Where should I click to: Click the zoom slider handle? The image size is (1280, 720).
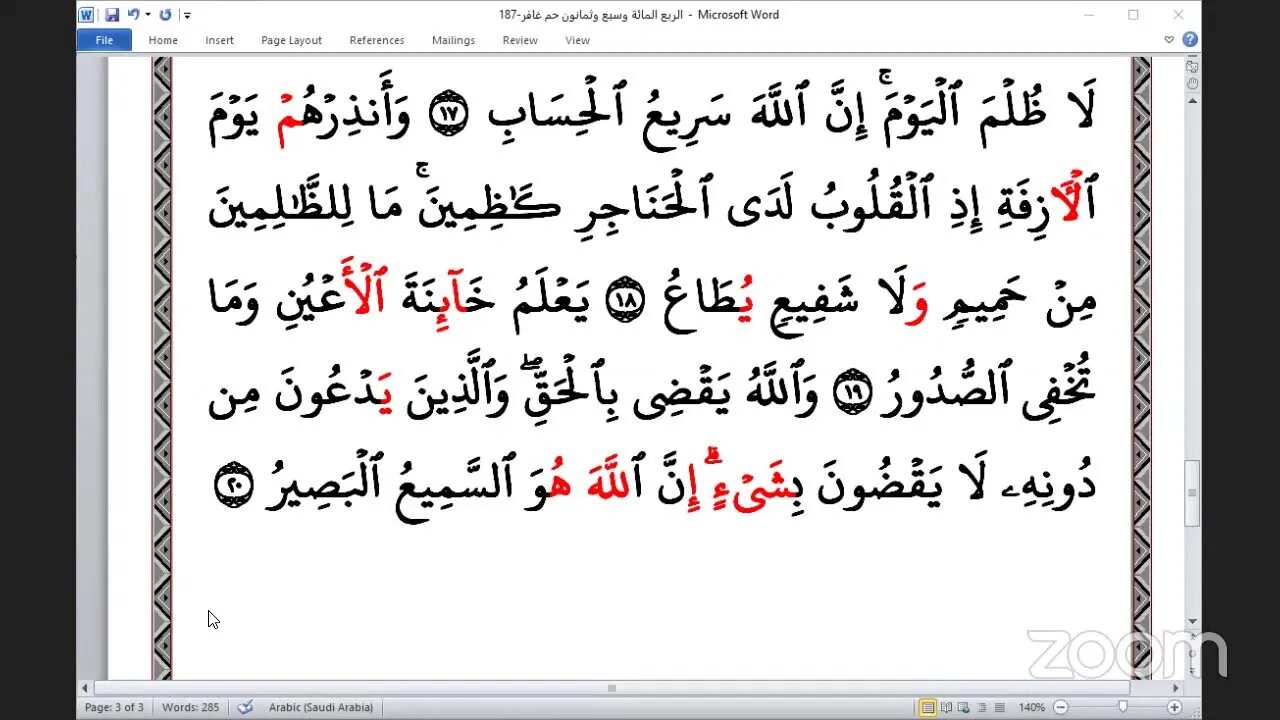[1123, 707]
